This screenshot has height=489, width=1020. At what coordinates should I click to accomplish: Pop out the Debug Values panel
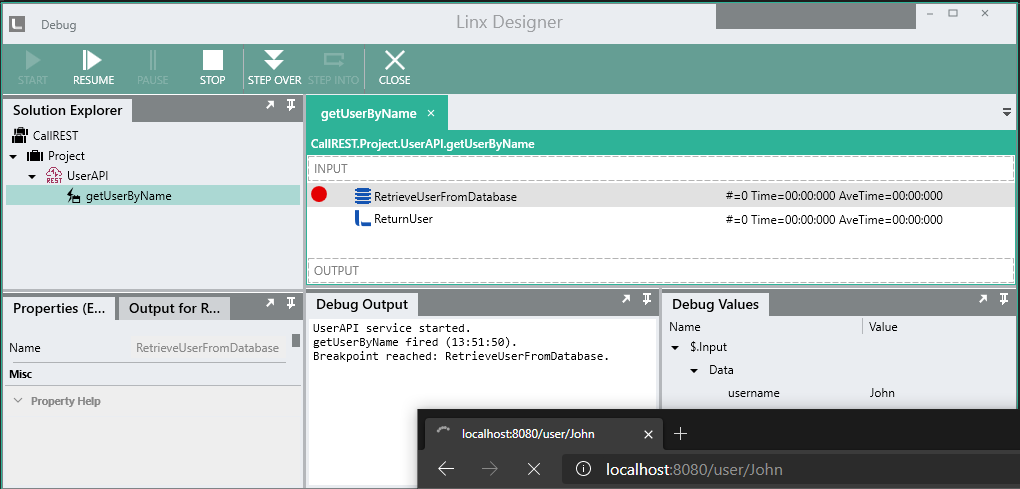(x=985, y=298)
